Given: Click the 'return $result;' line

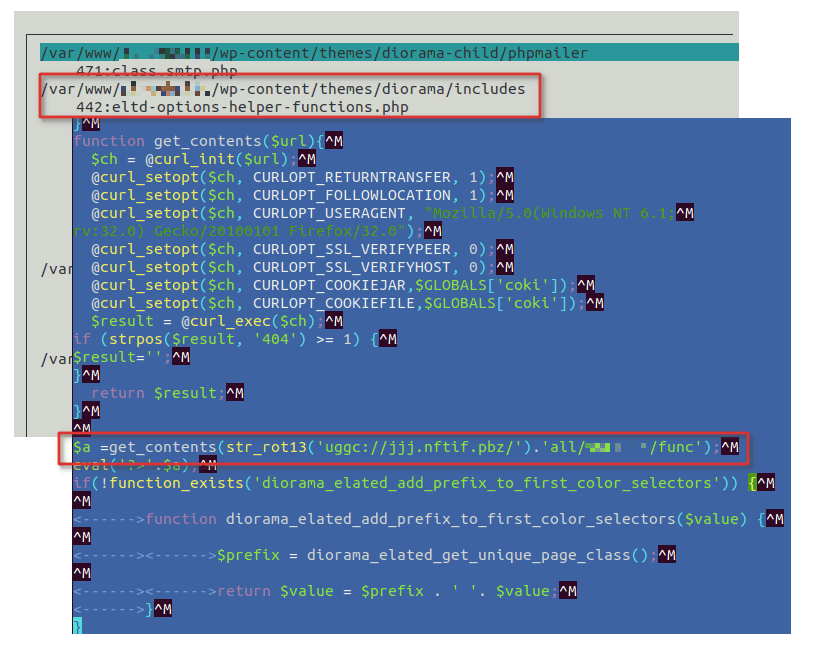Looking at the screenshot, I should point(167,393).
